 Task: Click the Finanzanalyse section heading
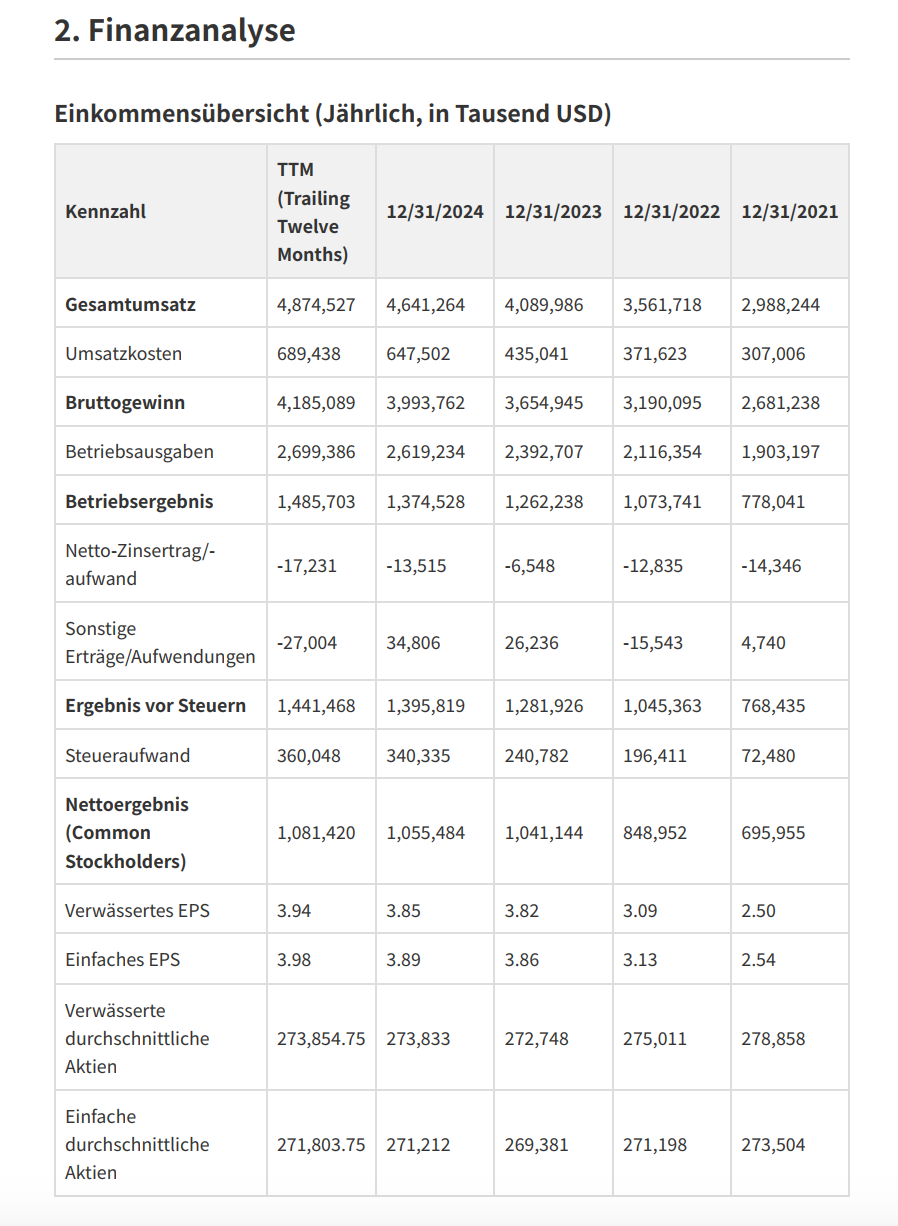point(175,30)
